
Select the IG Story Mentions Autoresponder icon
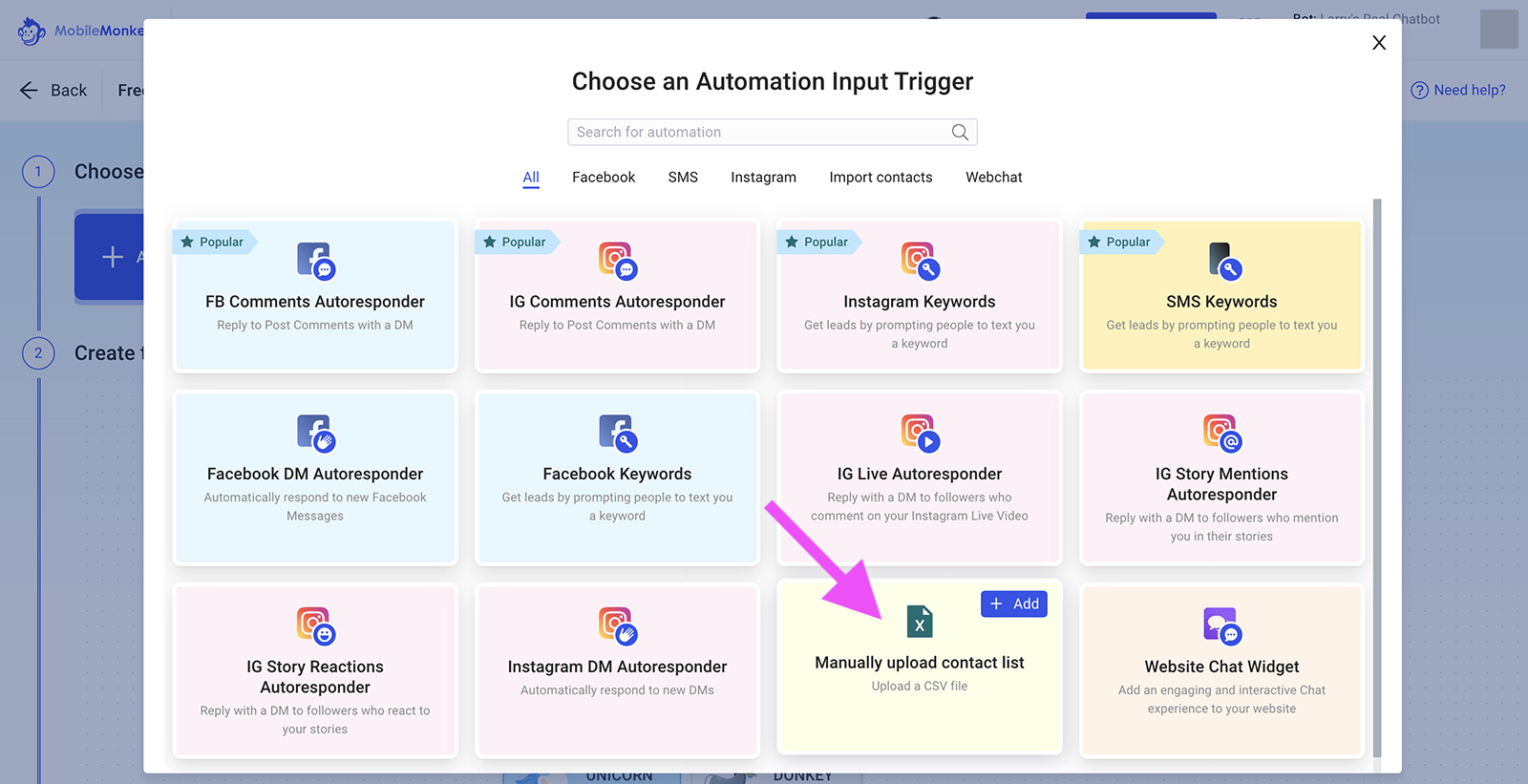[x=1222, y=433]
